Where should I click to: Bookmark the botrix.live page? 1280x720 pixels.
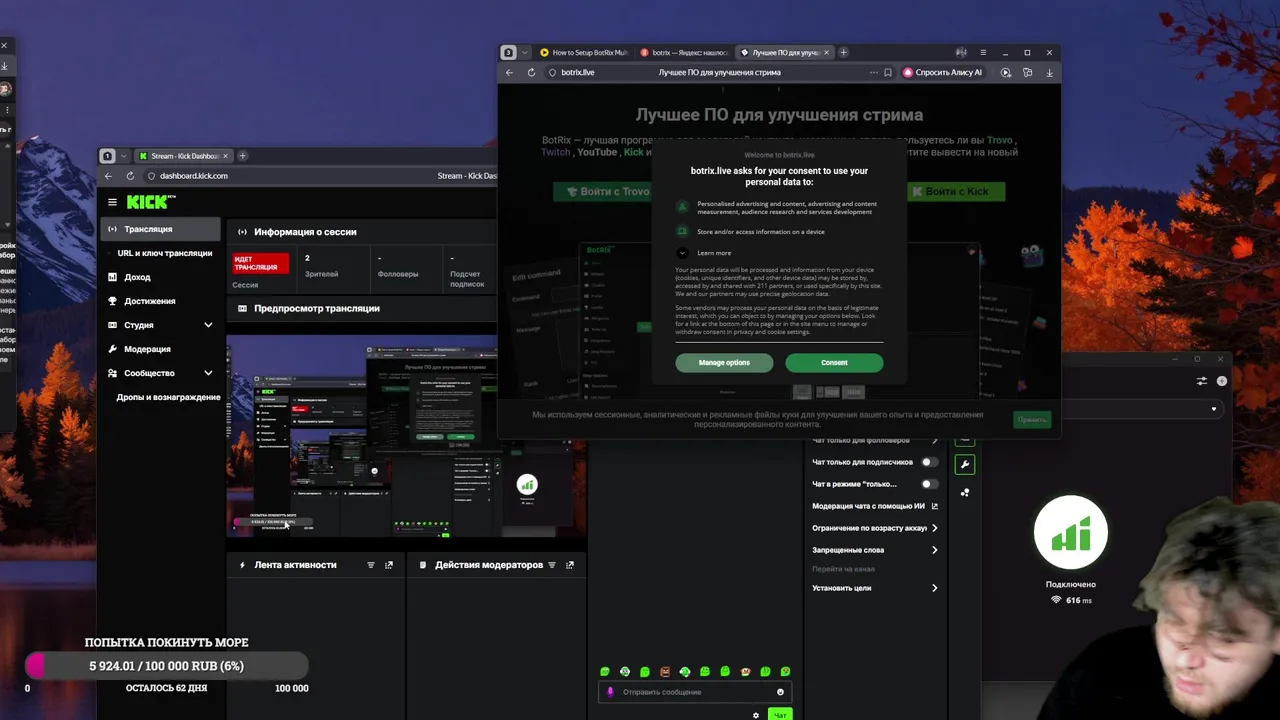[887, 72]
